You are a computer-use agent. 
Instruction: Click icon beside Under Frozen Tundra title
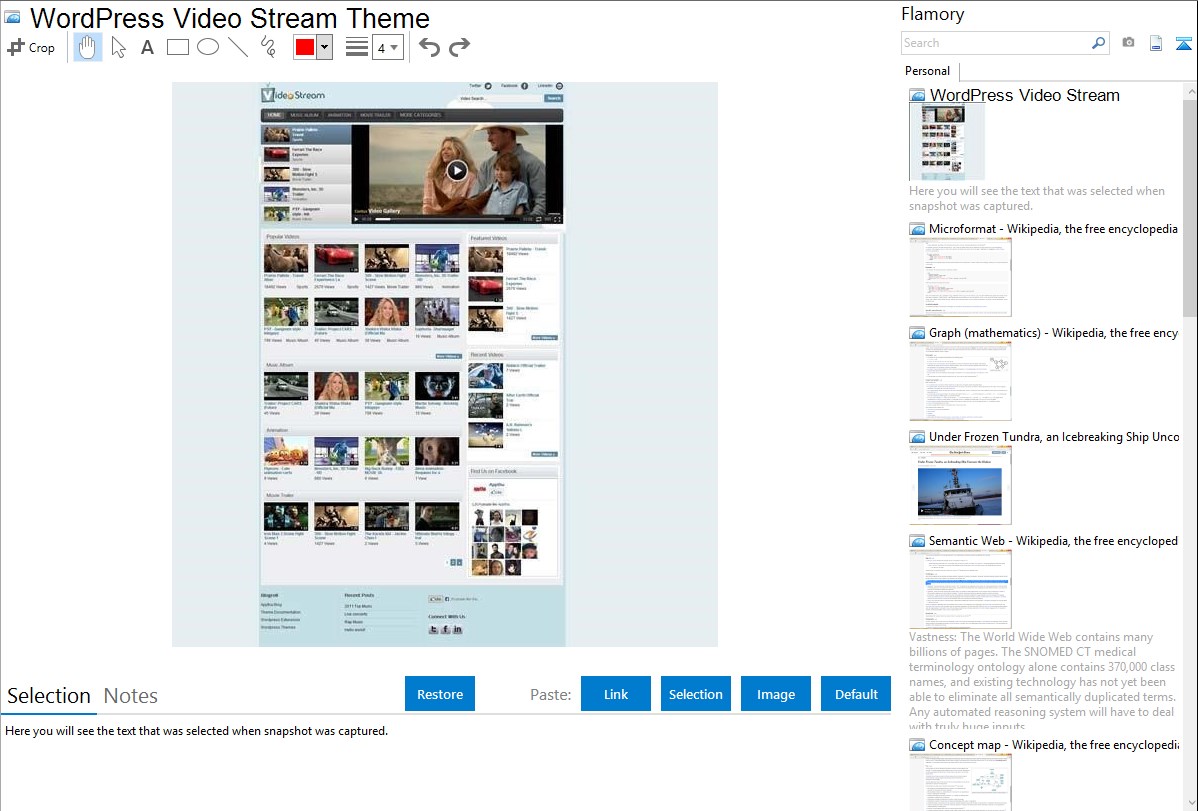[x=917, y=437]
